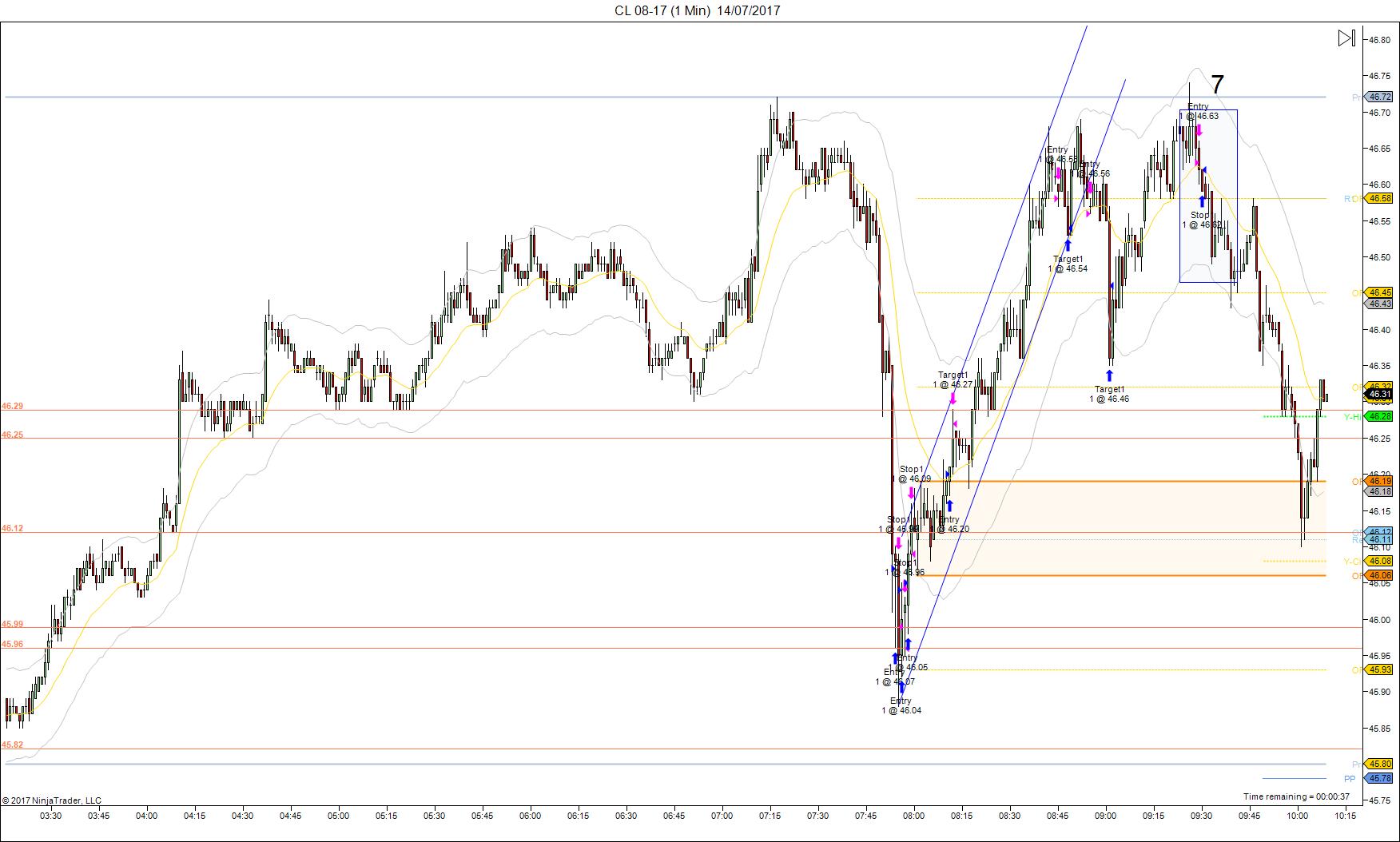The height and width of the screenshot is (842, 1400).
Task: Click the Entry 1 @ 46.04 trade label
Action: pyautogui.click(x=901, y=705)
